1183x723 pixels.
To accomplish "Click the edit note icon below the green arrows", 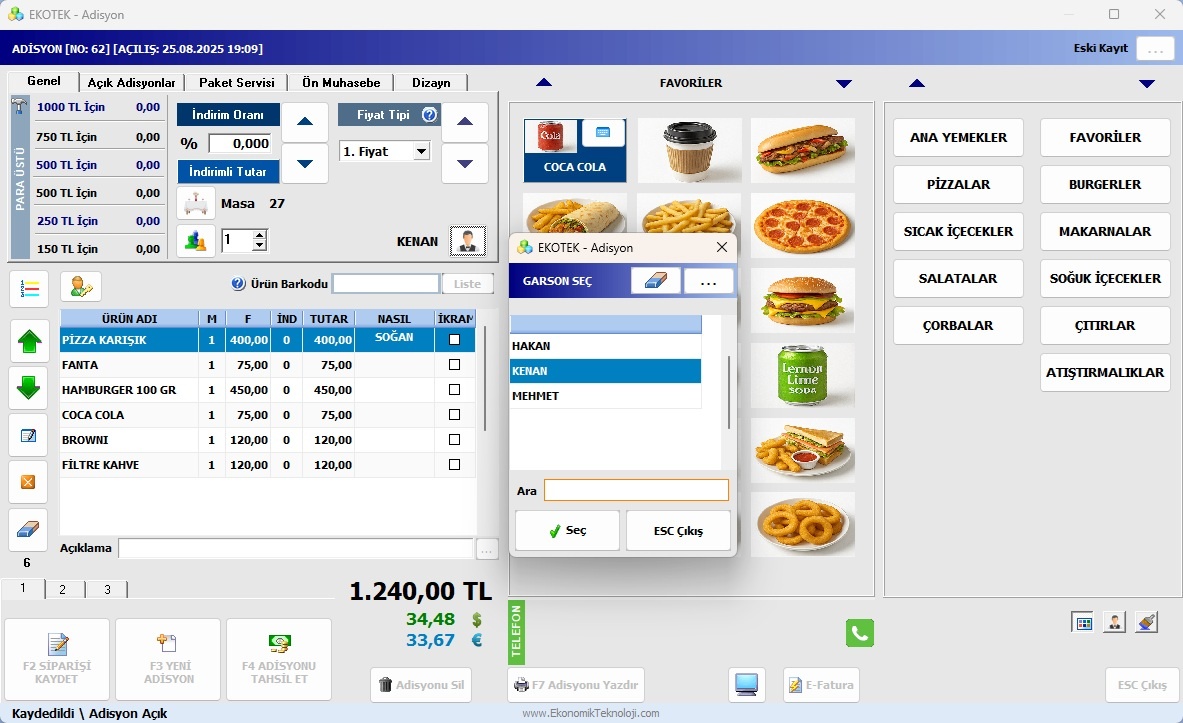I will (28, 435).
